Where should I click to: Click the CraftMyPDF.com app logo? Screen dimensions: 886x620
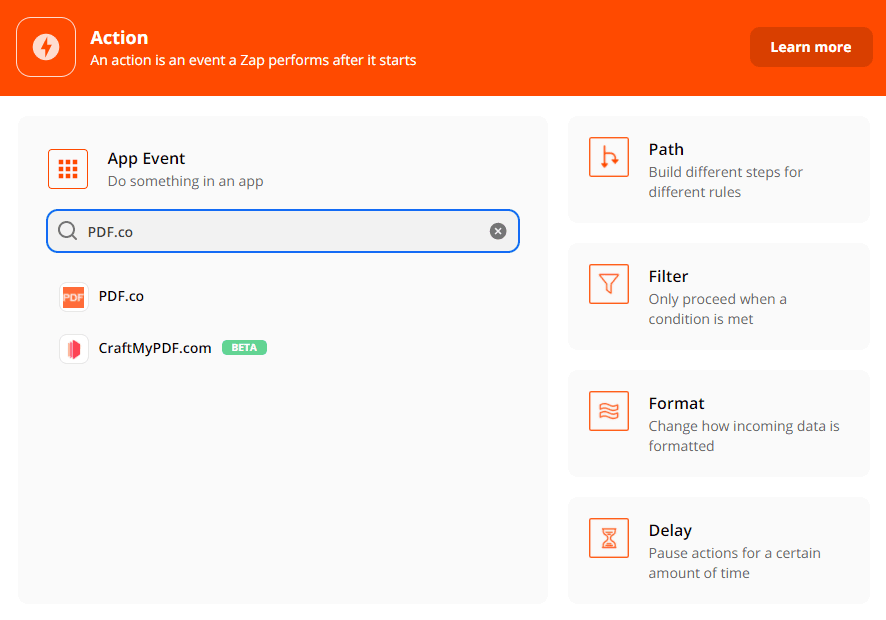coord(73,348)
